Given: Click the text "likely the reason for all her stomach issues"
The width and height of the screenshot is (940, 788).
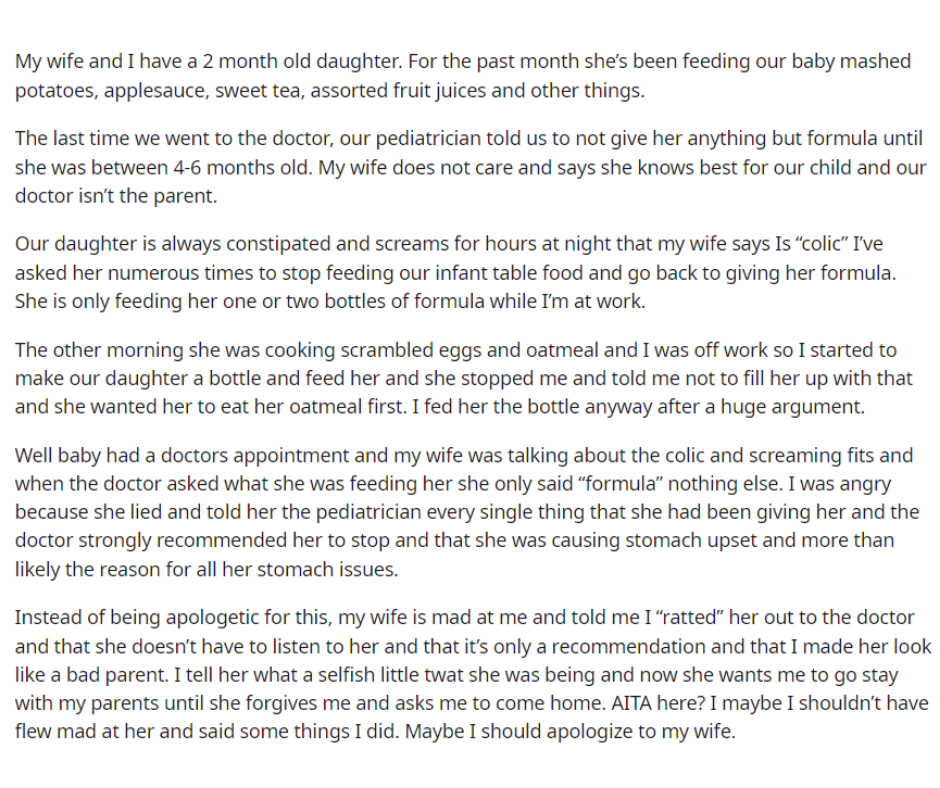Looking at the screenshot, I should click(x=206, y=569).
